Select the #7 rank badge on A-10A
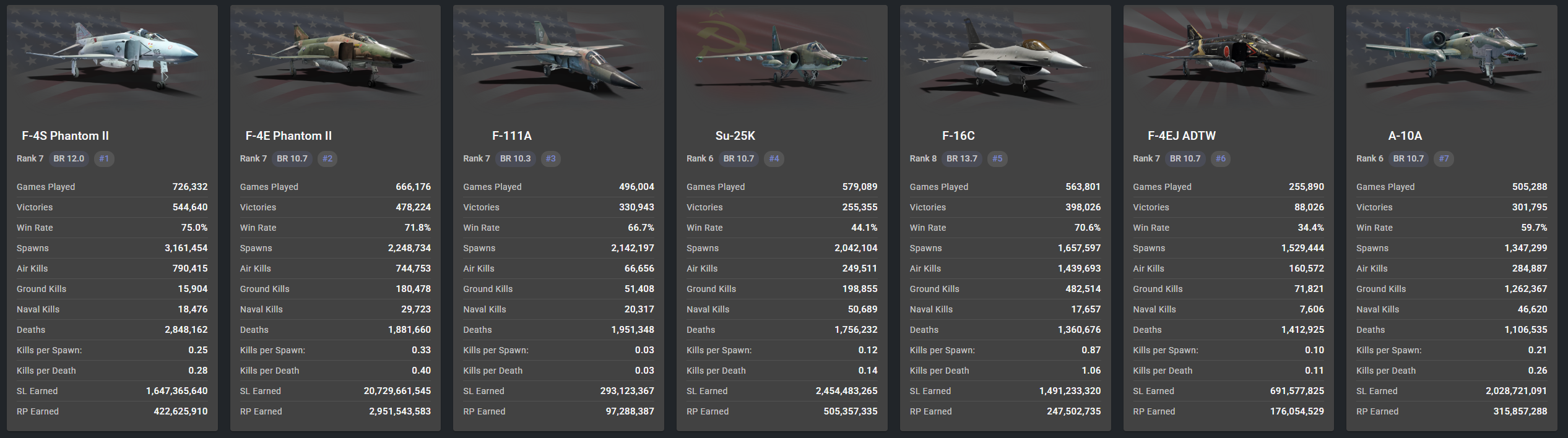 coord(1444,158)
